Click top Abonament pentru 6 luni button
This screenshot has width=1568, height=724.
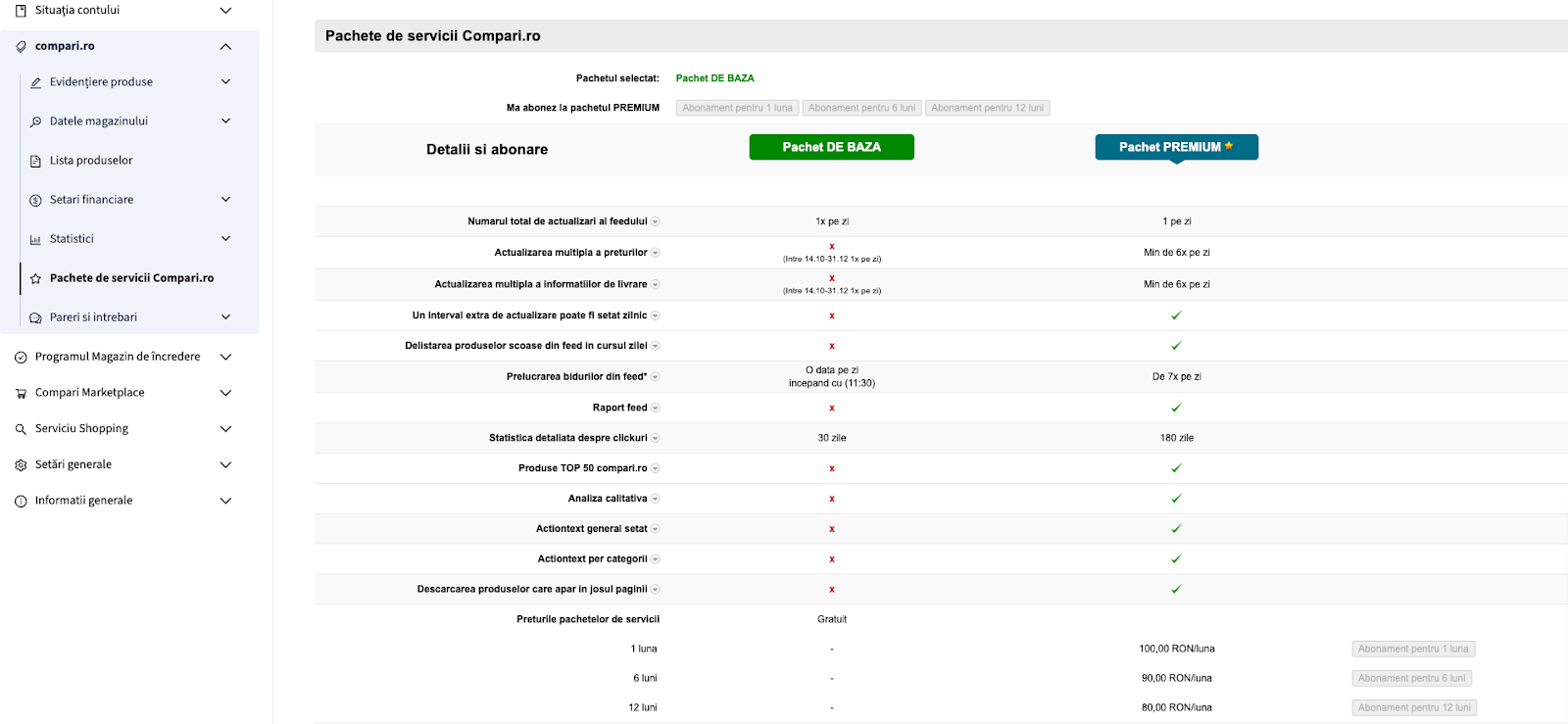point(861,108)
